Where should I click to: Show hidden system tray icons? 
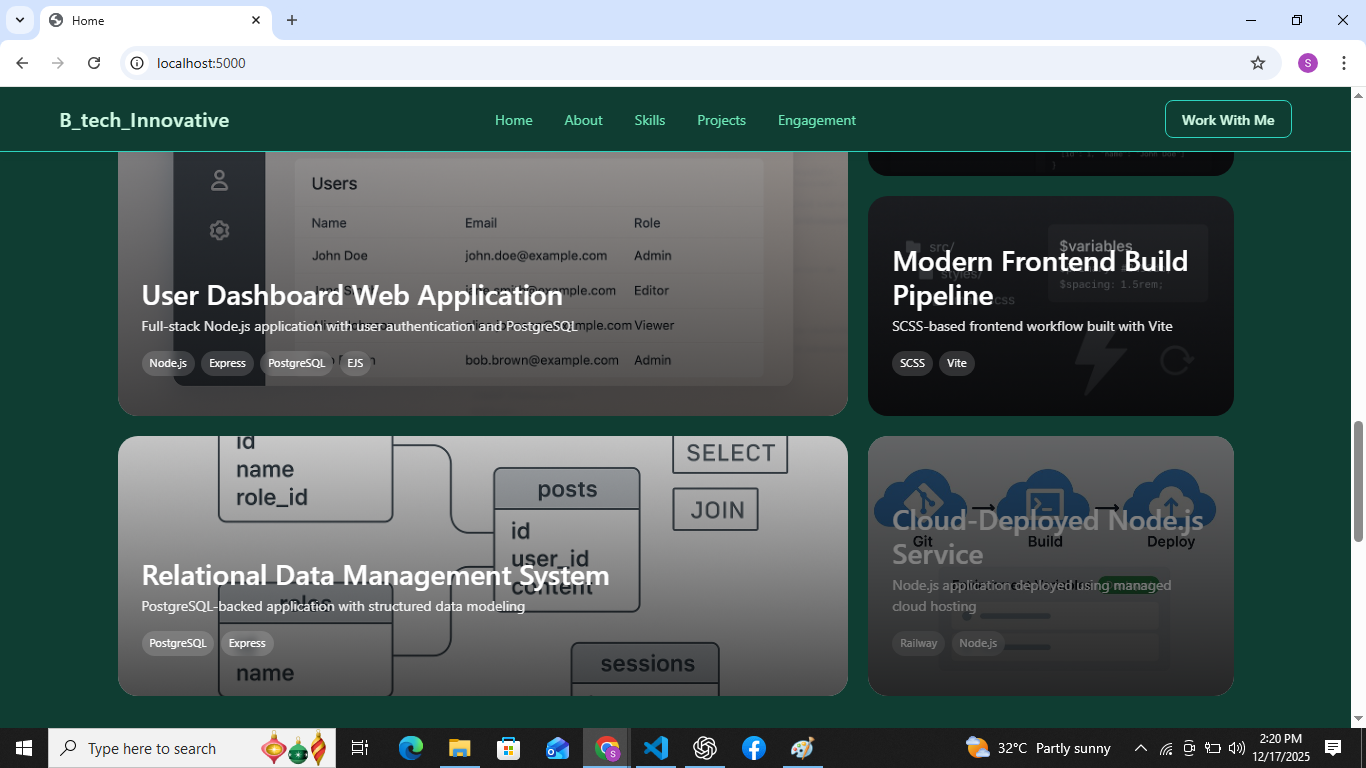(1140, 748)
